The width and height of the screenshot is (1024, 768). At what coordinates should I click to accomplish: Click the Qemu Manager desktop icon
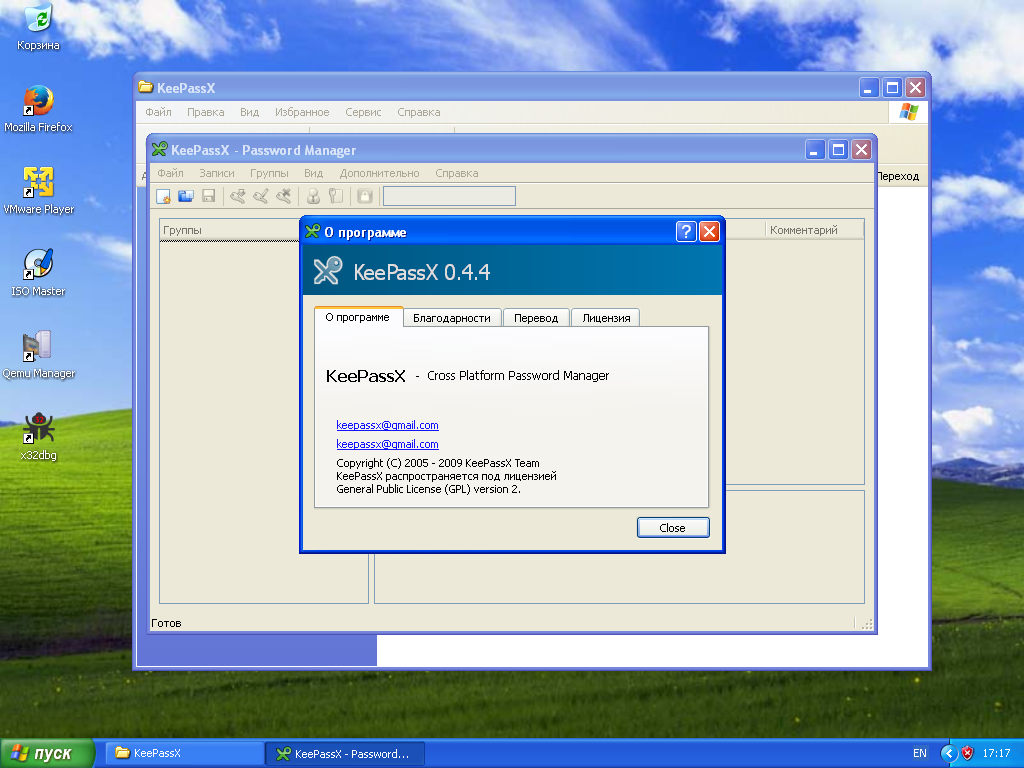tap(39, 356)
